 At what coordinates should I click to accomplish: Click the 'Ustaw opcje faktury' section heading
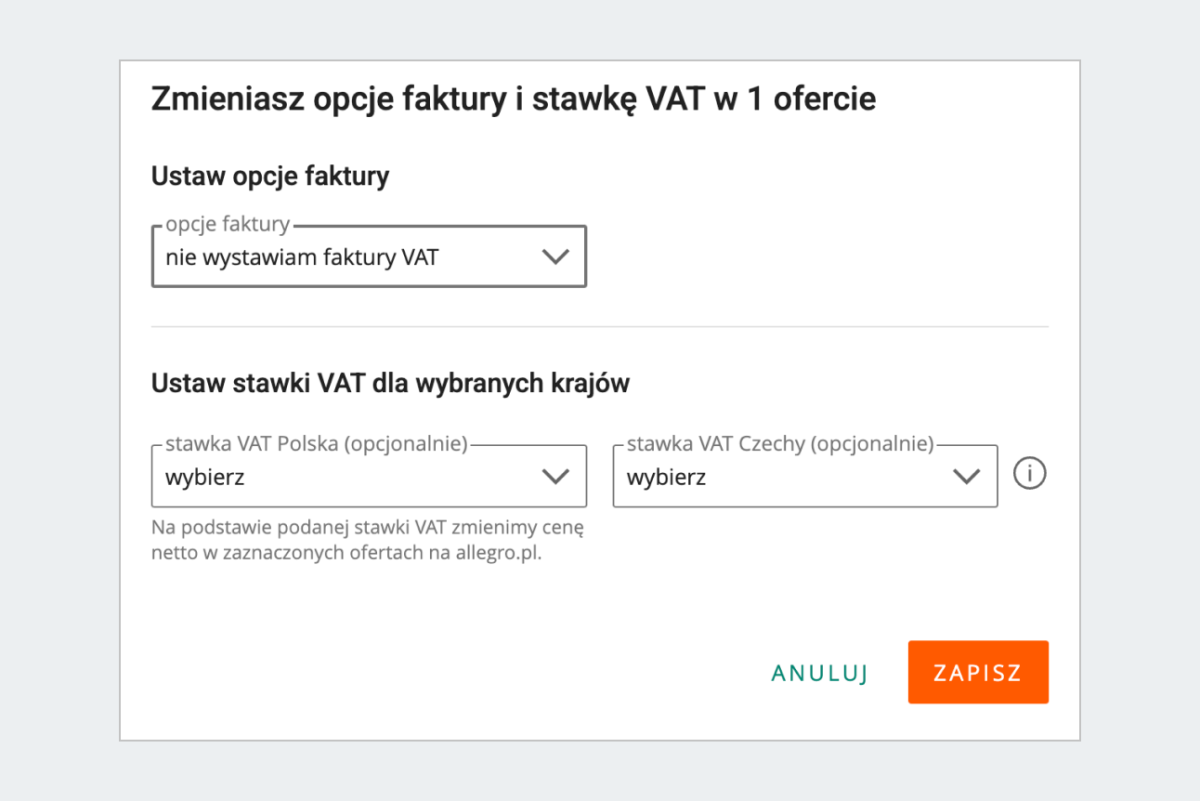[x=270, y=176]
